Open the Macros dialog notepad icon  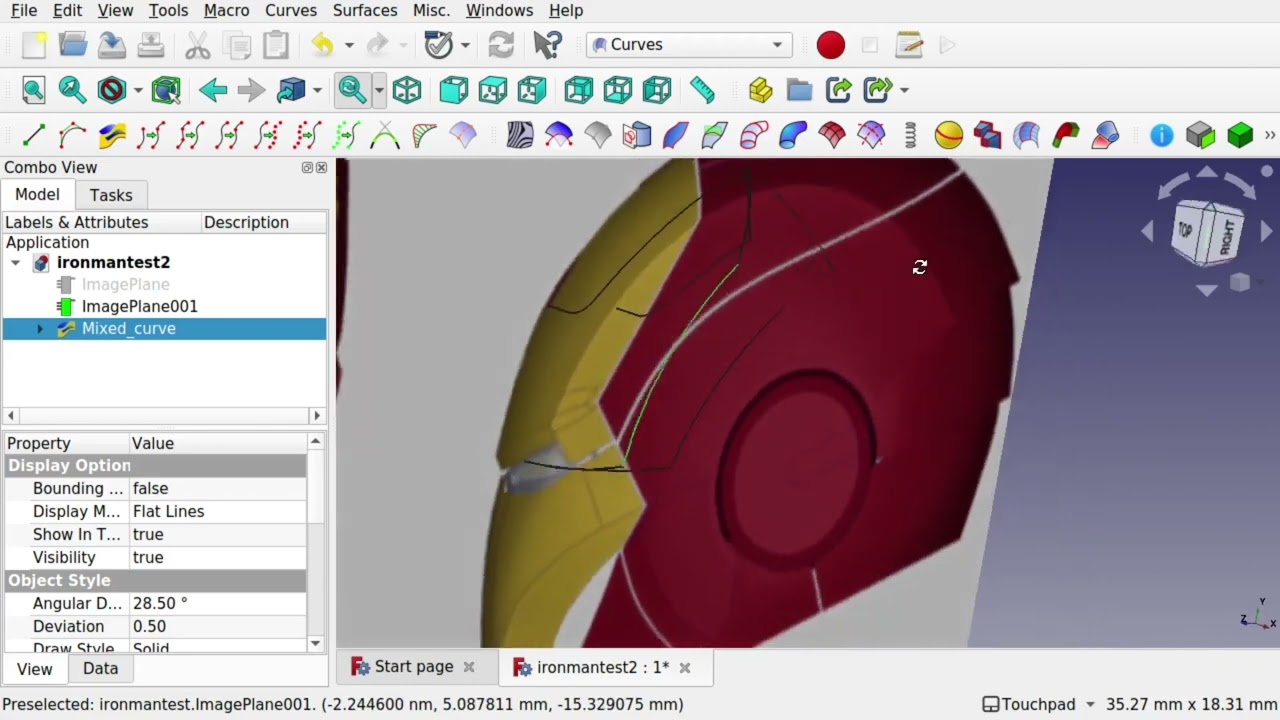(909, 45)
